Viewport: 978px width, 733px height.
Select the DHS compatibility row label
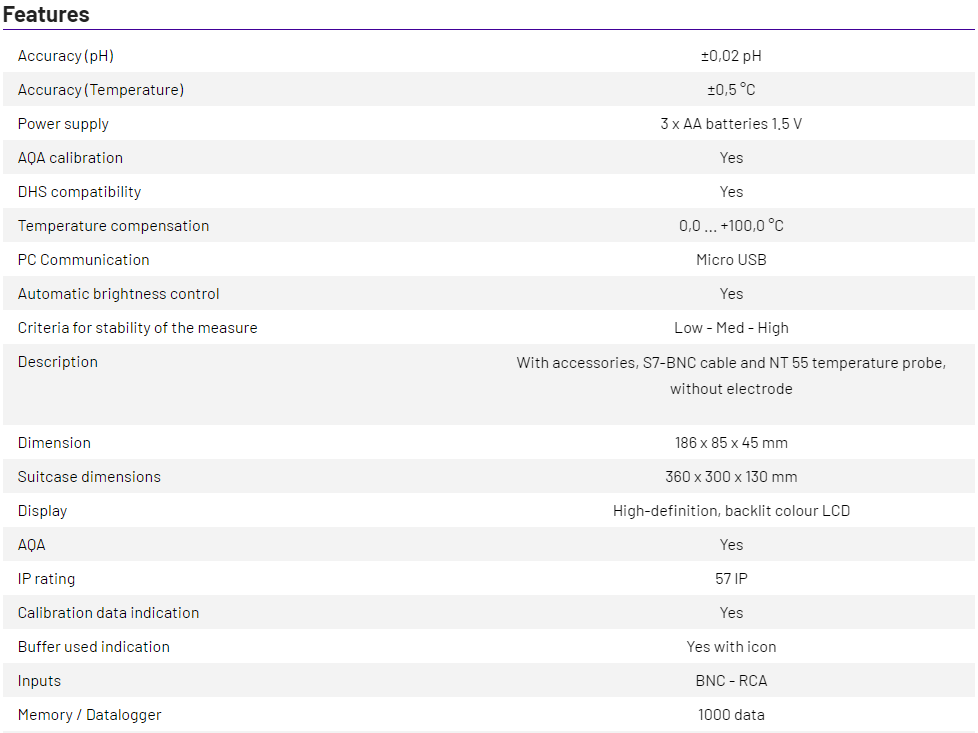click(x=79, y=192)
